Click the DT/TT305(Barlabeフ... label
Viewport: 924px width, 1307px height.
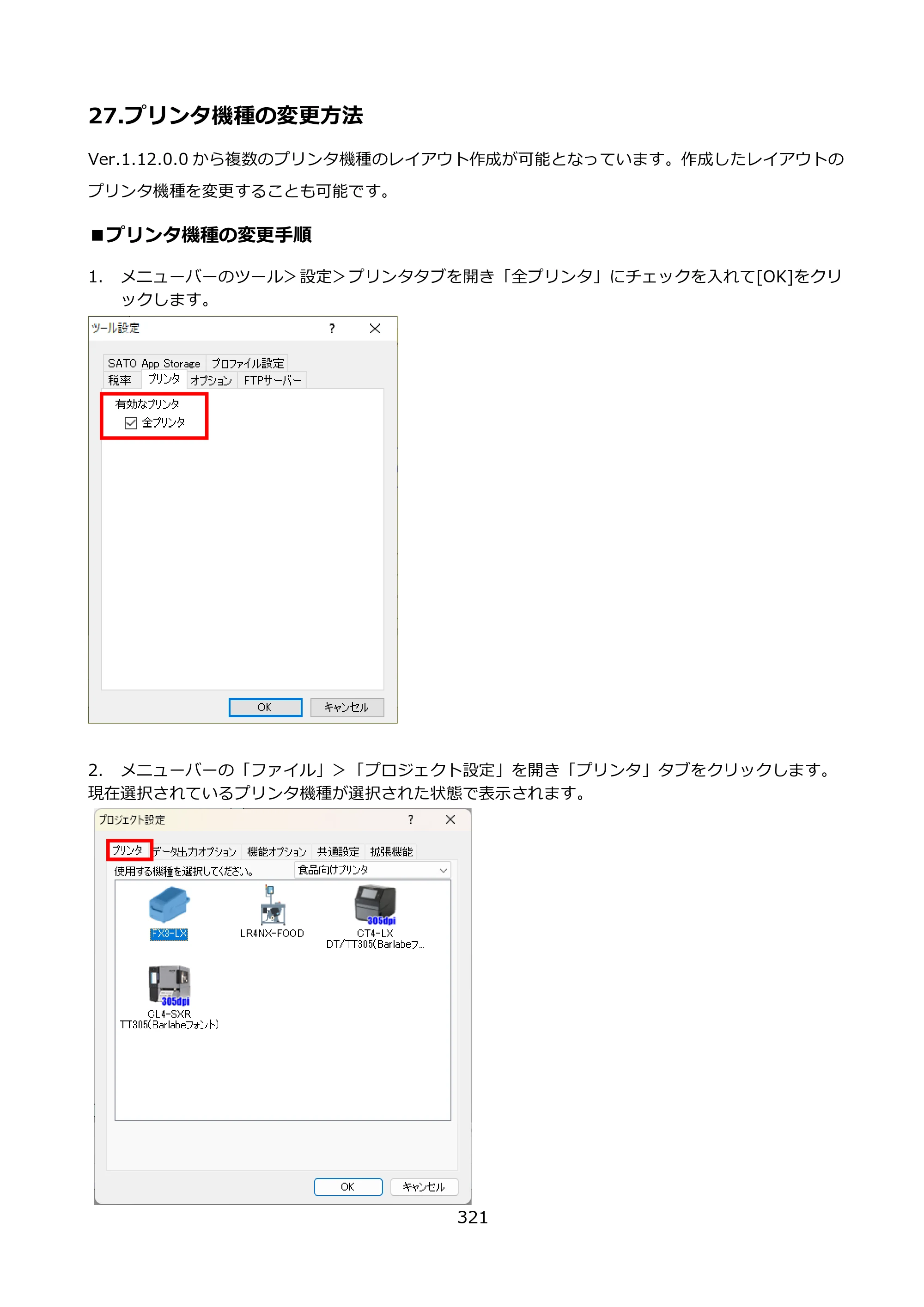375,944
